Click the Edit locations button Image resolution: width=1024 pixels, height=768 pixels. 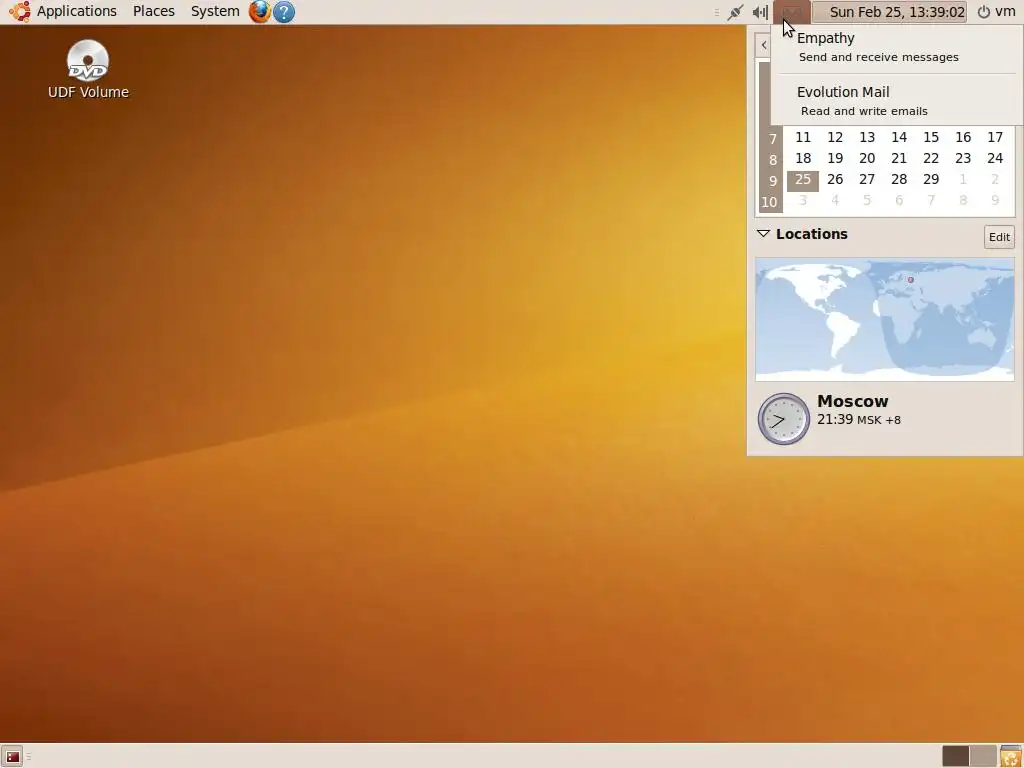pyautogui.click(x=999, y=237)
